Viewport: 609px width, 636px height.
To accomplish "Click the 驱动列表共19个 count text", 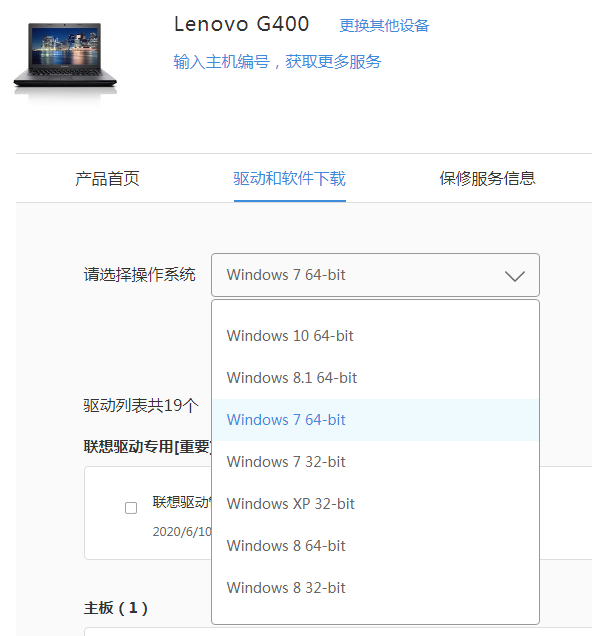I will click(140, 406).
